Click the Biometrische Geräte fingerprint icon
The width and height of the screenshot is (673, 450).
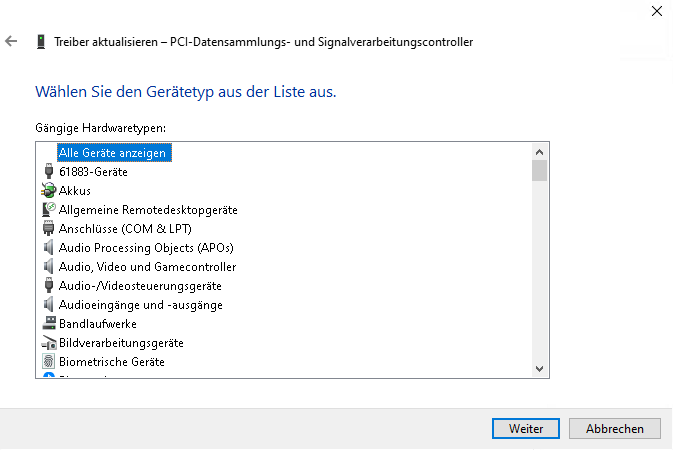pos(49,361)
